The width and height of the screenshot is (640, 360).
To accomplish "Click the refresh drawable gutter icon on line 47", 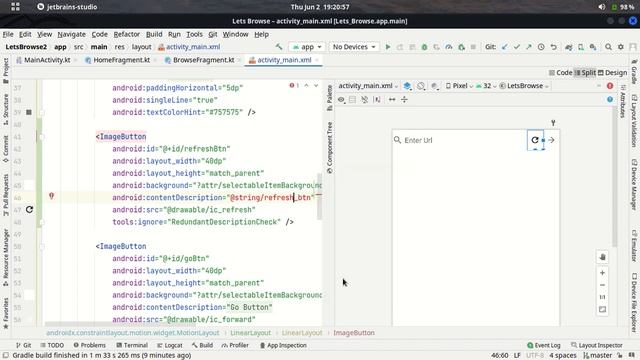I will pos(29,209).
